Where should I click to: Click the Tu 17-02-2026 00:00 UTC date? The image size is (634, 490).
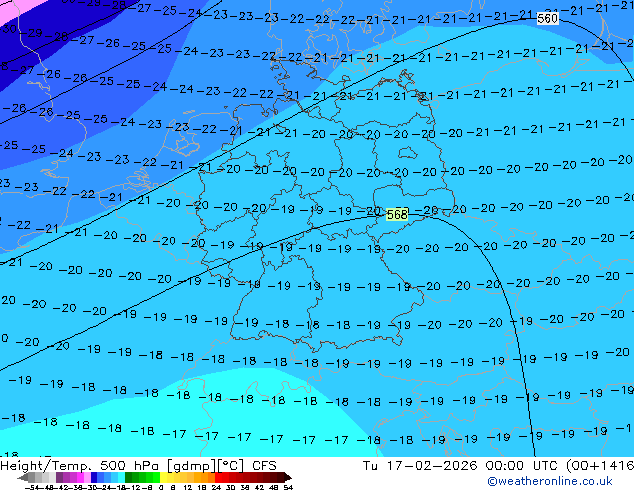(461, 465)
